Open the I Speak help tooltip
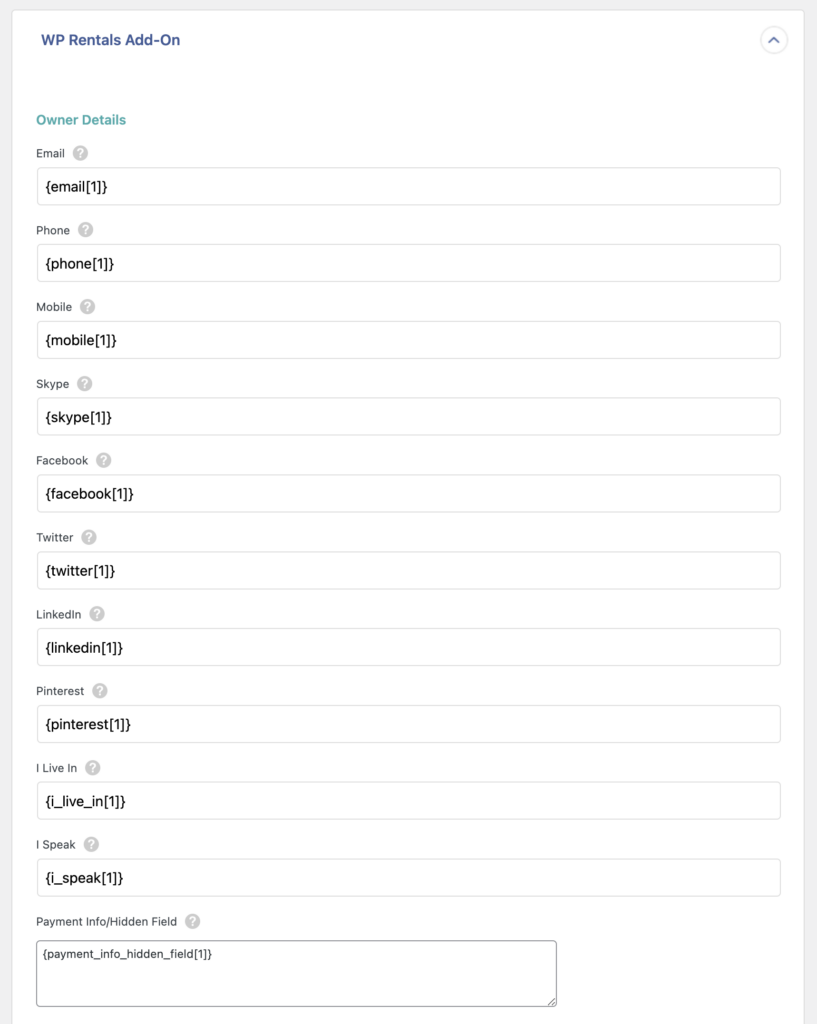The height and width of the screenshot is (1024, 817). pos(90,844)
